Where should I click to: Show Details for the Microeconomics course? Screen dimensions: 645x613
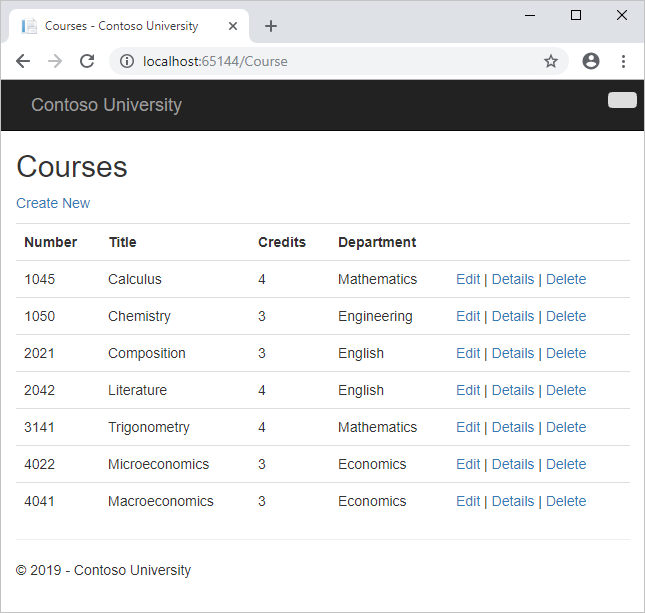(x=513, y=464)
